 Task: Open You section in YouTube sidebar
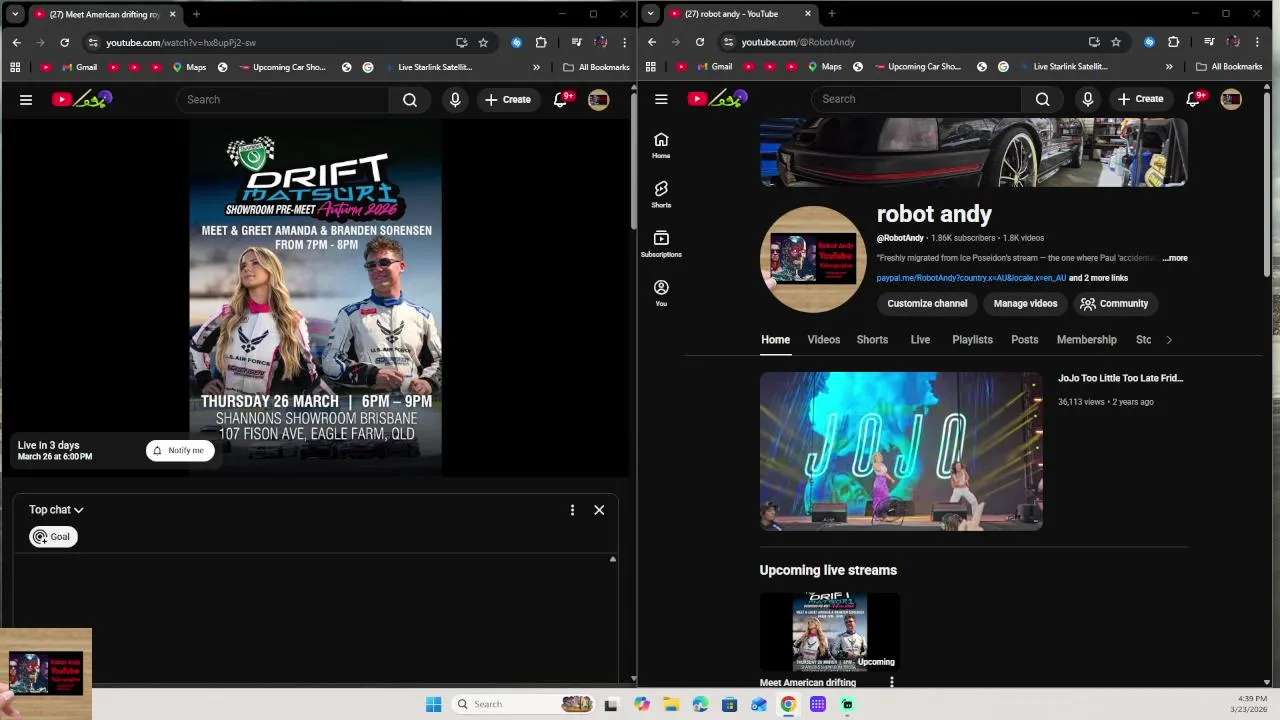(661, 292)
